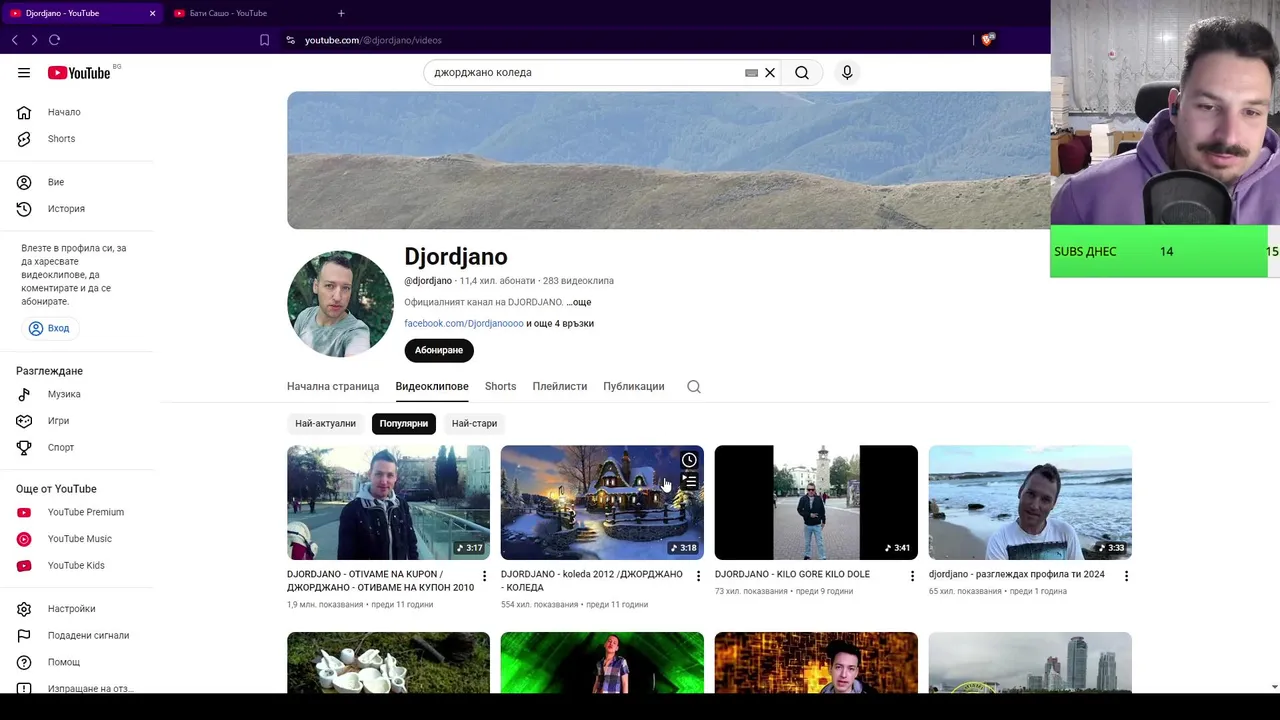Open OTIVAME NA KUPON video title
The width and height of the screenshot is (1280, 720).
coord(380,580)
